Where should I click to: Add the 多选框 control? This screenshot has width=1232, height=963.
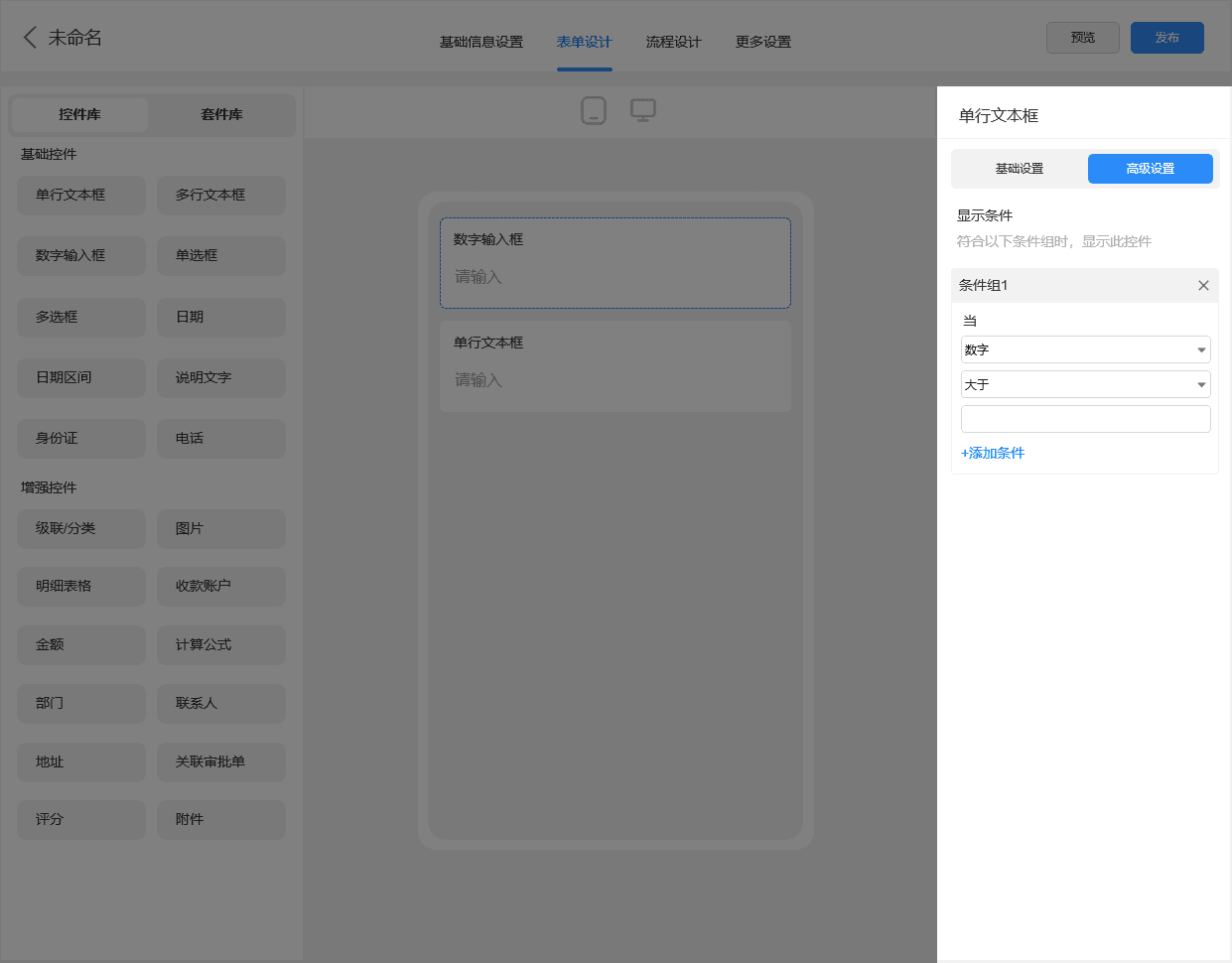[x=81, y=318]
